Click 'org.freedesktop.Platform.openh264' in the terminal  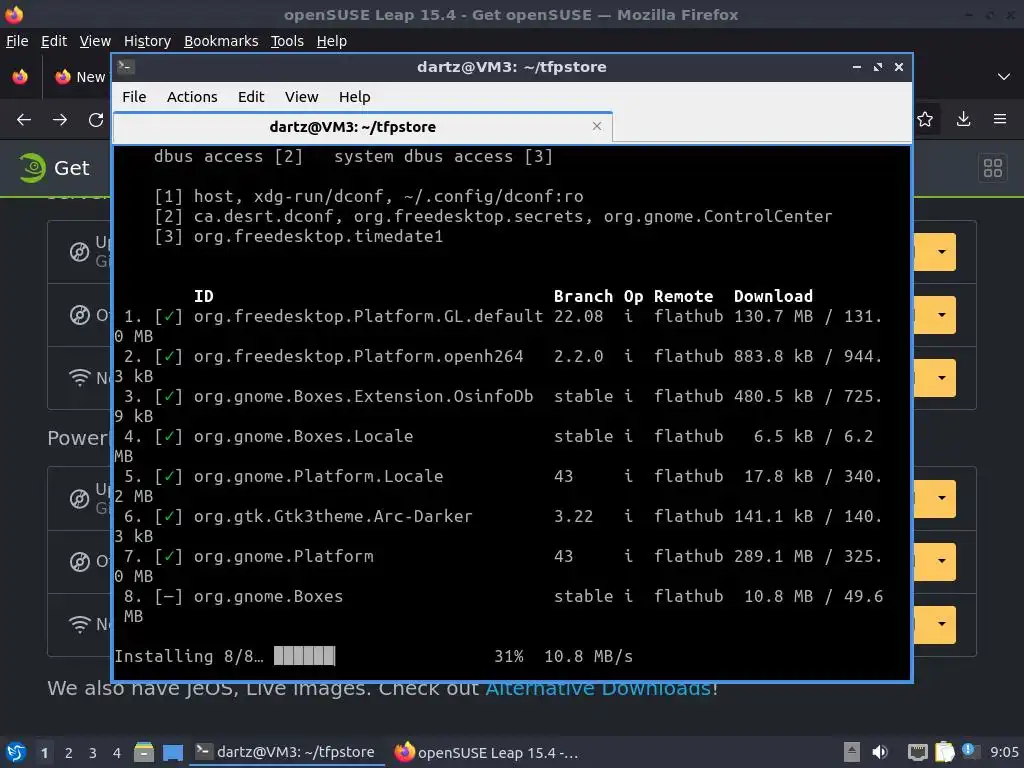pyautogui.click(x=359, y=356)
